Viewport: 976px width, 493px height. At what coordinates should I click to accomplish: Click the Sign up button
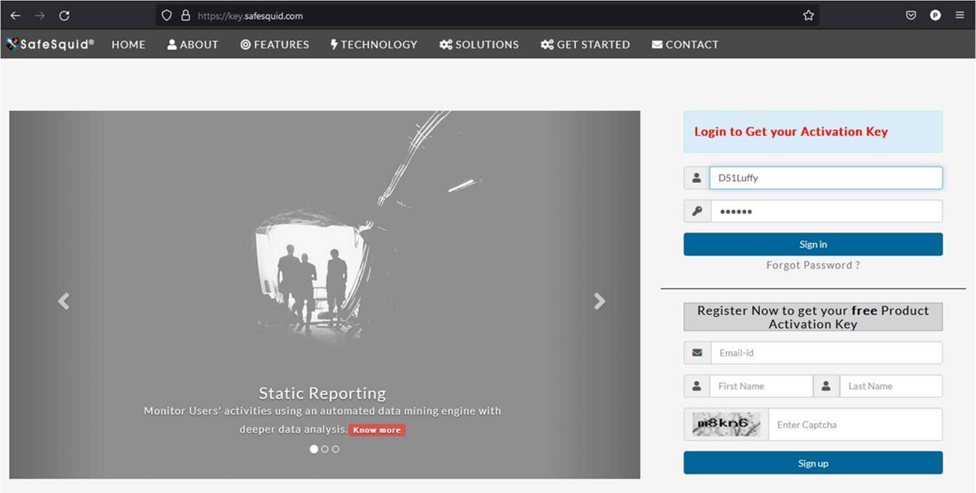pyautogui.click(x=813, y=463)
